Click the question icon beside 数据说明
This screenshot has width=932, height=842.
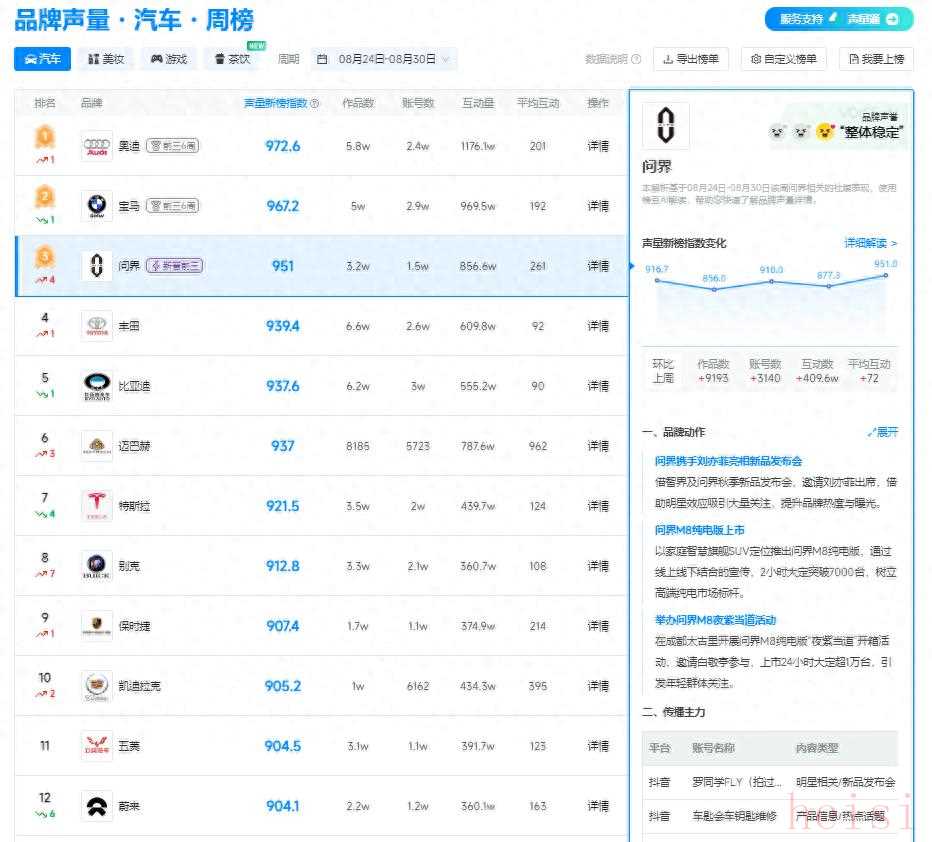point(636,59)
